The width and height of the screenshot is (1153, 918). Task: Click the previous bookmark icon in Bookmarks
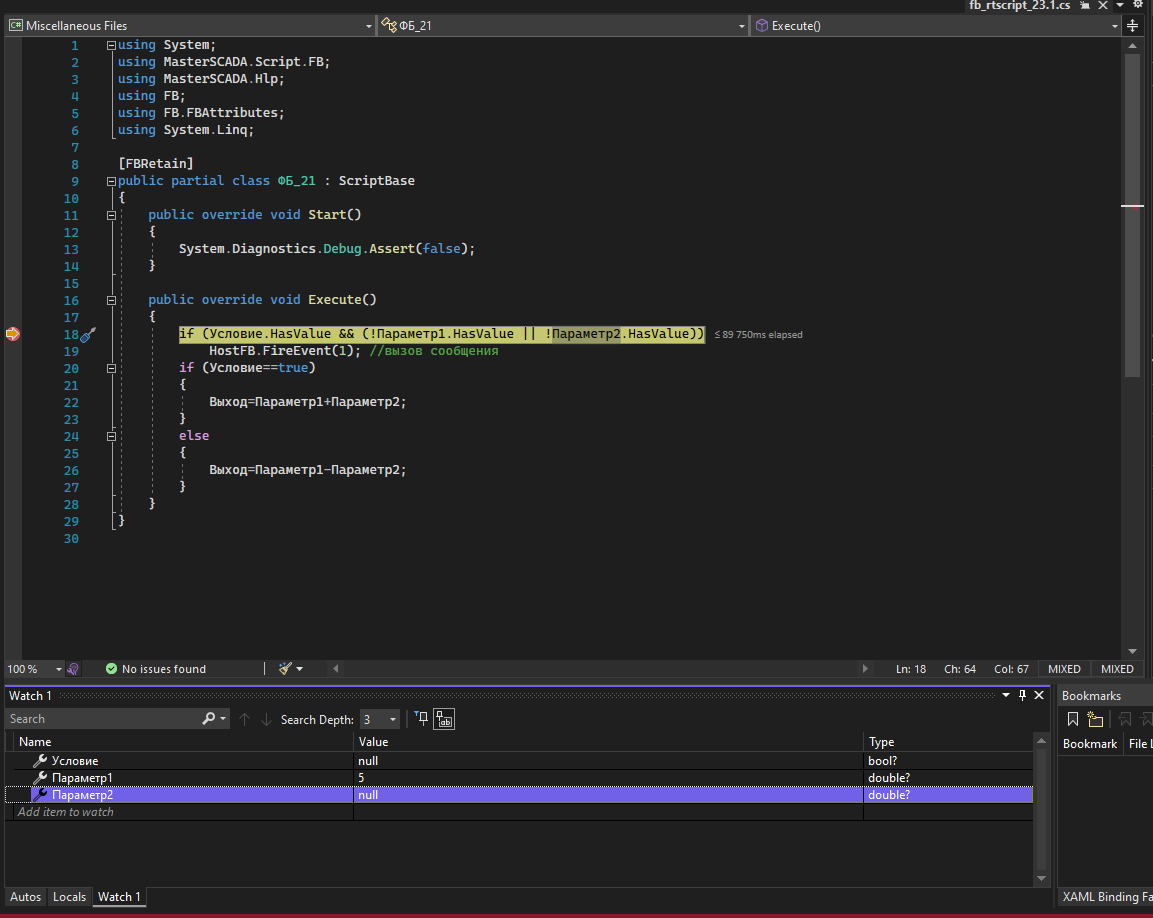click(x=1125, y=719)
